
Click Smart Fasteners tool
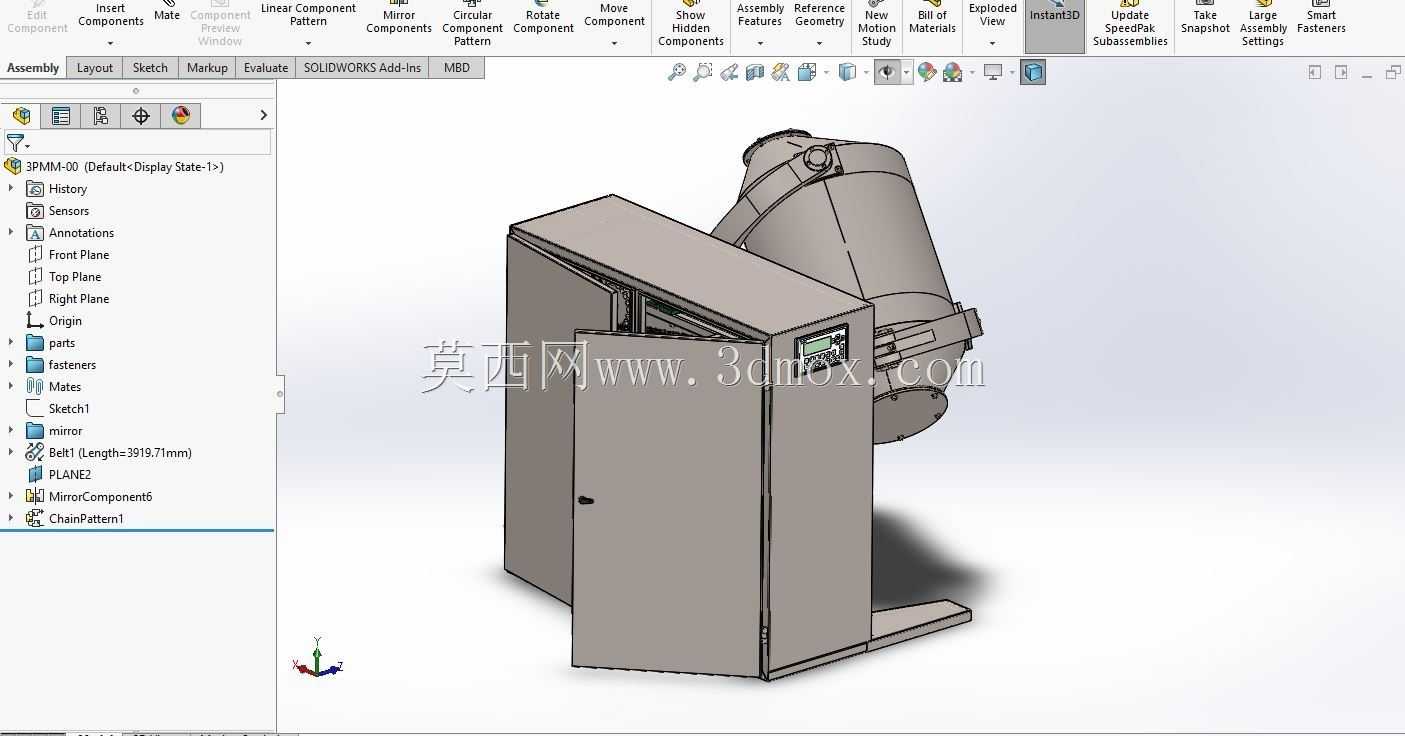1321,18
